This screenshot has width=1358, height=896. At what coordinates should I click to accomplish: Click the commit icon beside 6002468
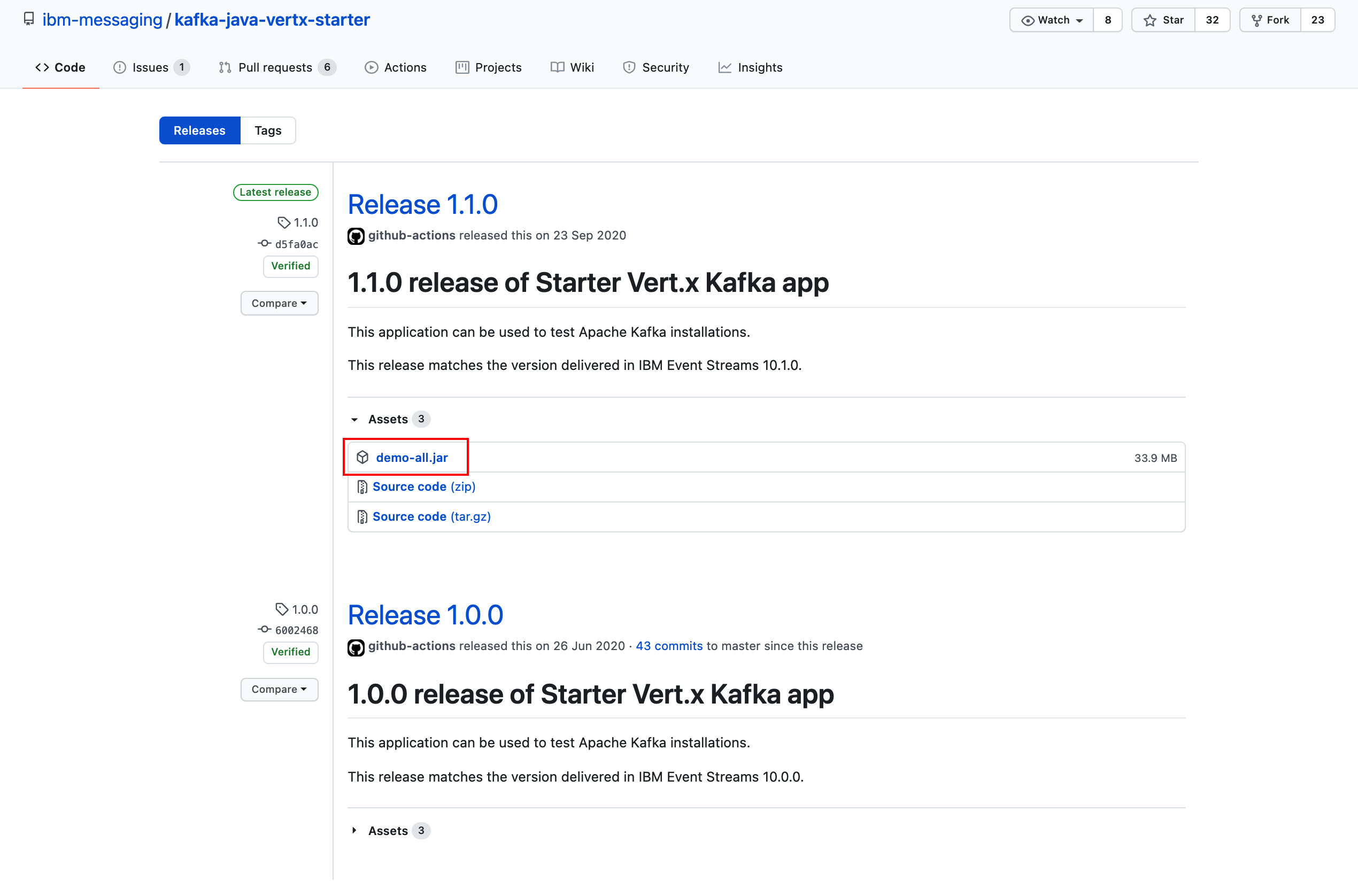pyautogui.click(x=264, y=629)
